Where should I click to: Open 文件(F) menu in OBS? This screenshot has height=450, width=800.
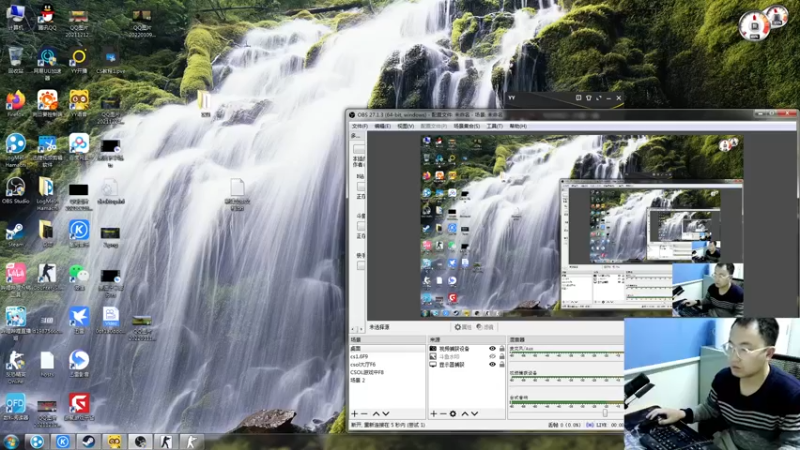pos(359,126)
